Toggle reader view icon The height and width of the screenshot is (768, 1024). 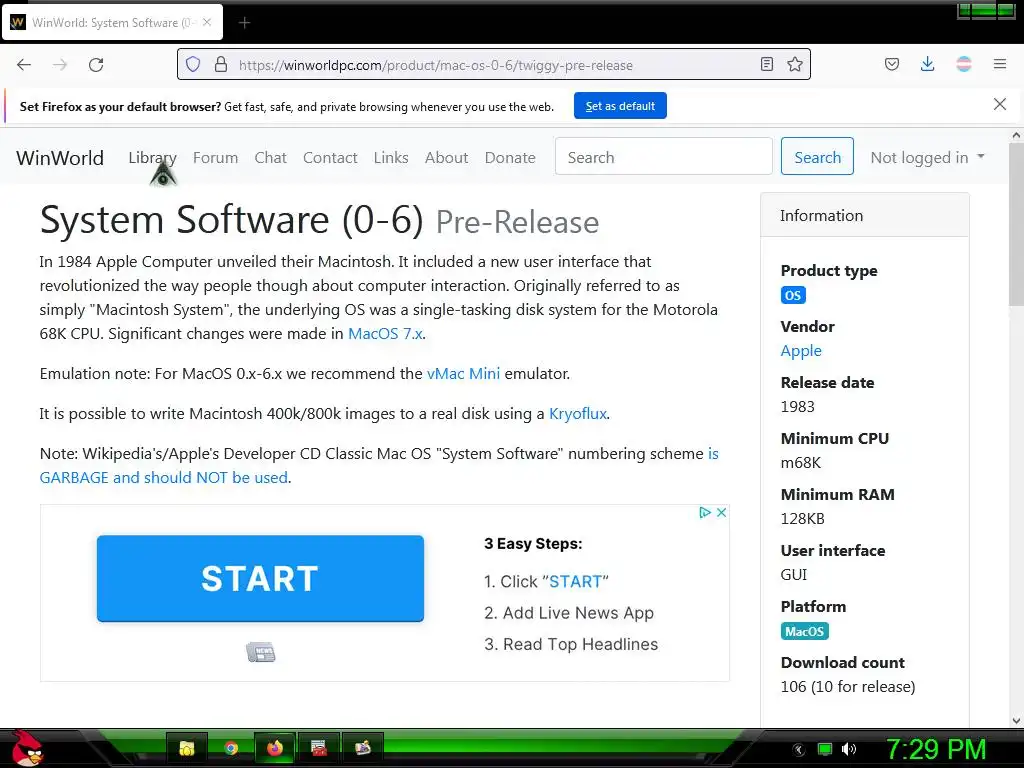tap(767, 64)
